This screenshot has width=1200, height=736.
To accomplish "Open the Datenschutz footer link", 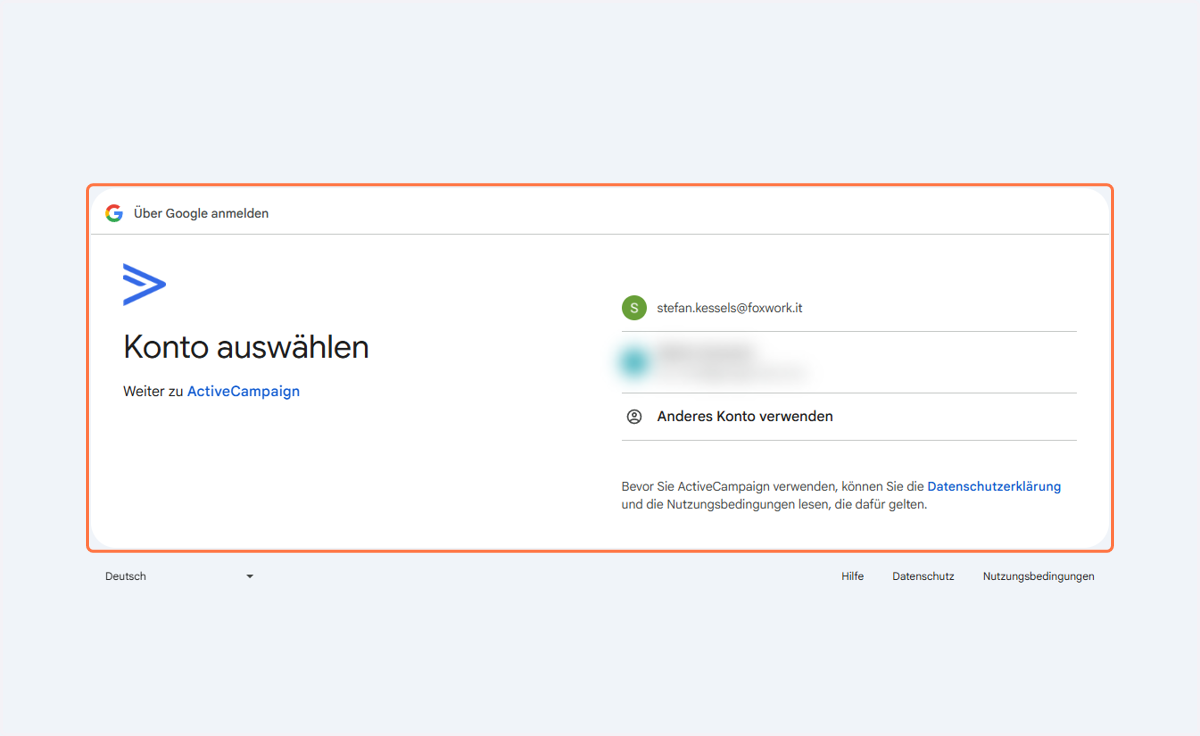I will coord(923,576).
